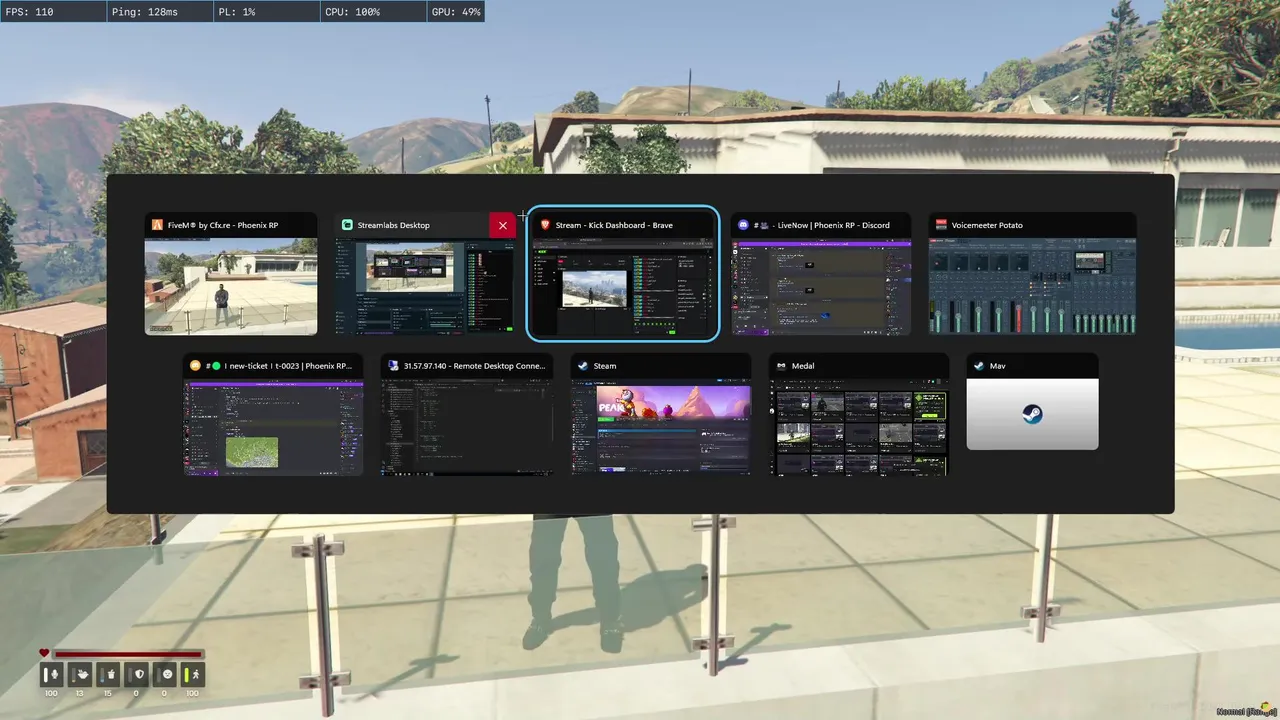Screen dimensions: 1280x720
Task: Click the thirst value 15
Action: tap(108, 693)
